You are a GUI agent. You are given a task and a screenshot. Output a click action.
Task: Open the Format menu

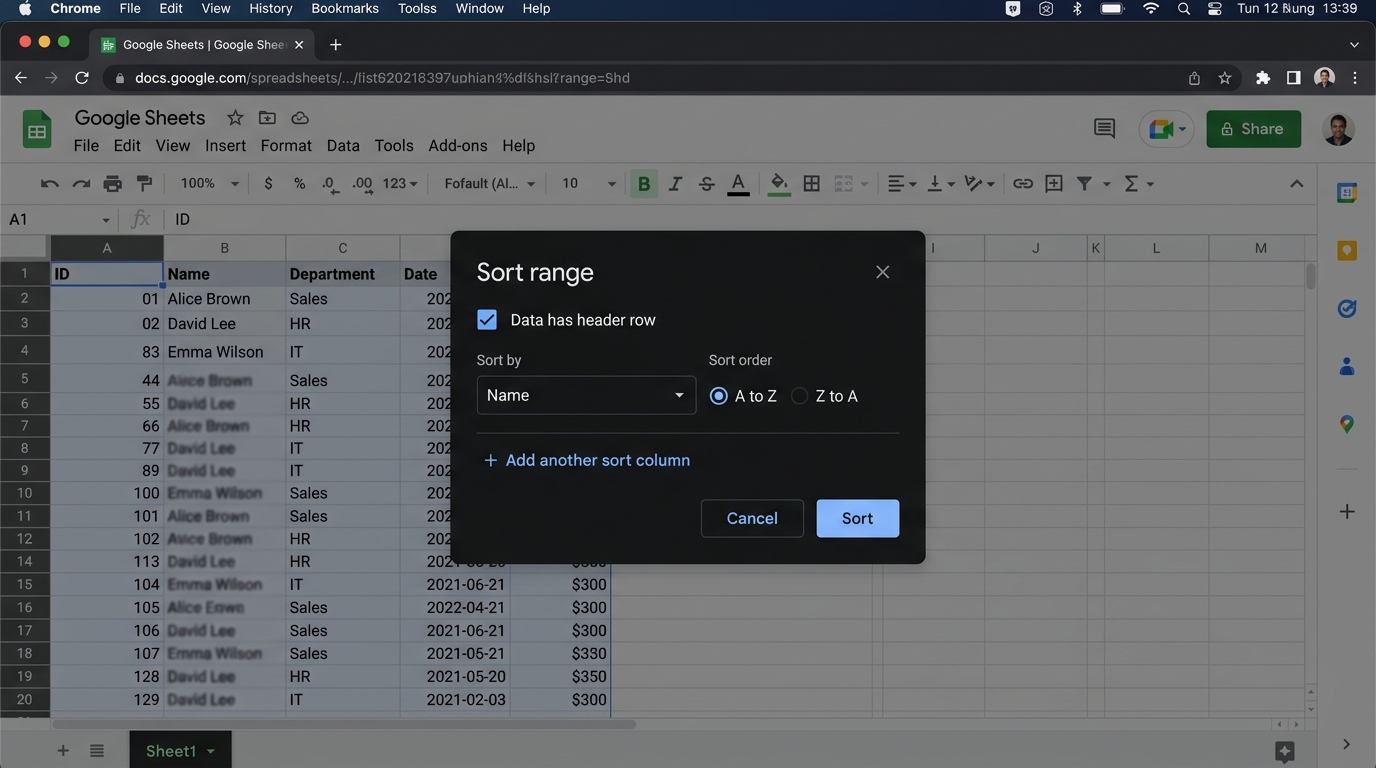[286, 146]
